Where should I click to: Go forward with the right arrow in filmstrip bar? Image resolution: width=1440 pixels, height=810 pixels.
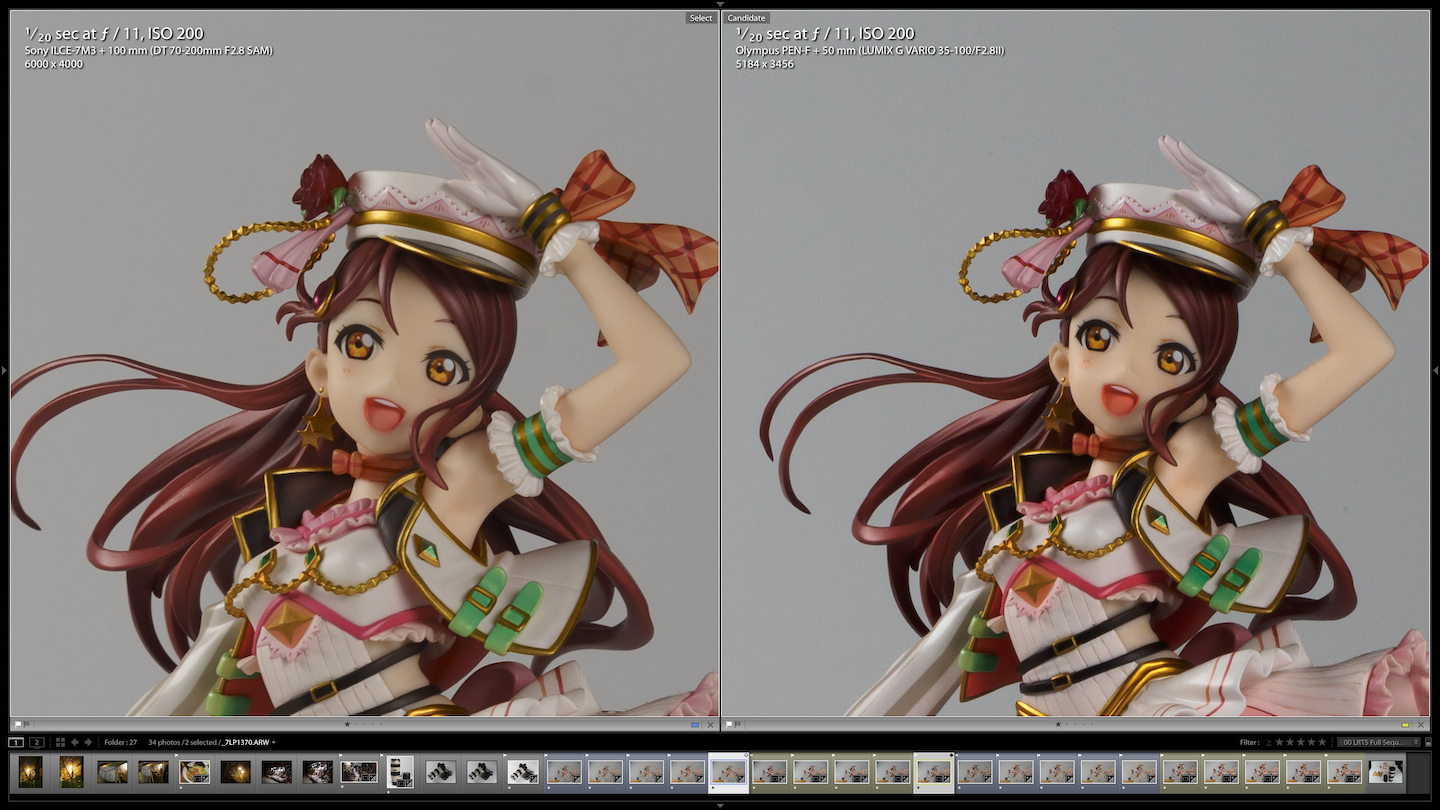[x=88, y=742]
